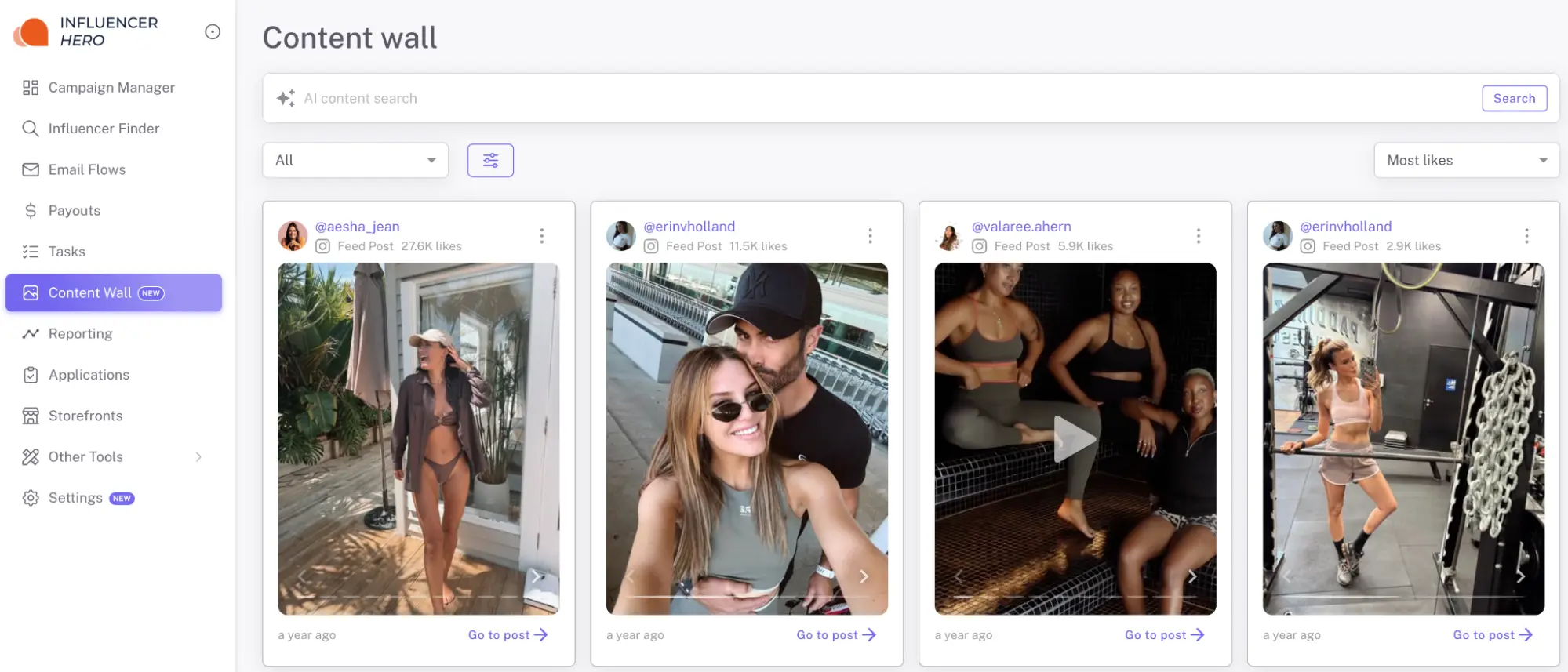The height and width of the screenshot is (672, 1568).
Task: Click the Influencer Hero logo
Action: [x=86, y=31]
